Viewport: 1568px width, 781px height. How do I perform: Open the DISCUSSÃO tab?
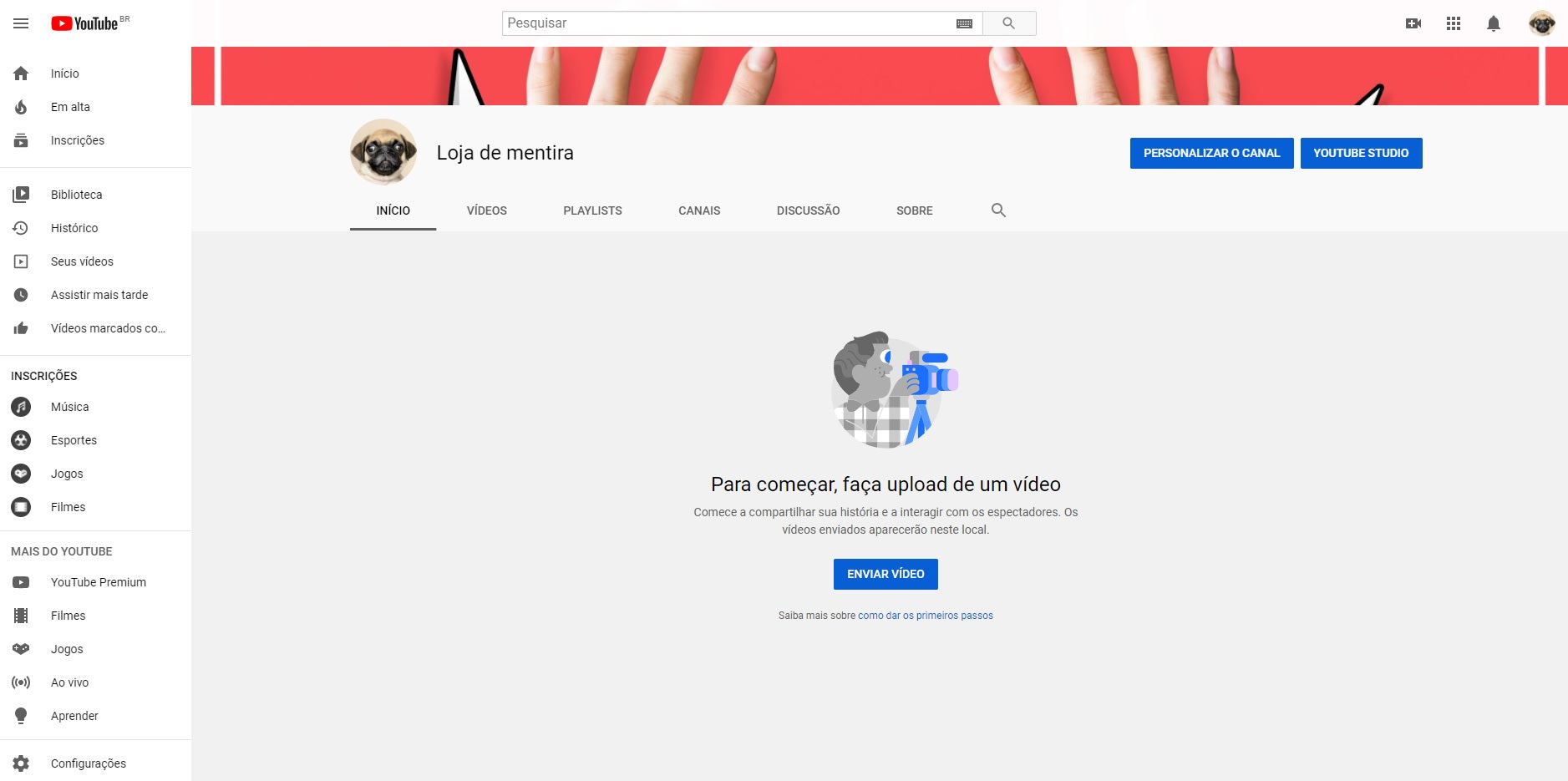click(x=807, y=210)
